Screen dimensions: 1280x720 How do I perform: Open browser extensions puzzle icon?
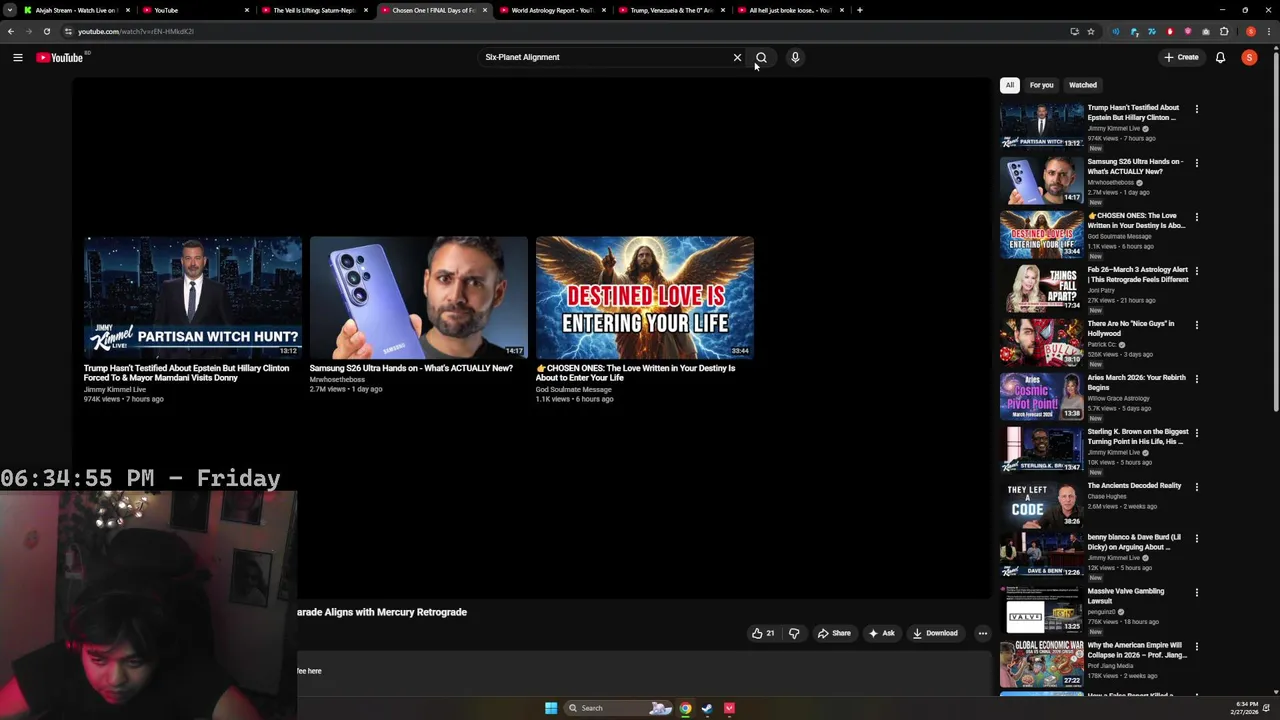pyautogui.click(x=1224, y=31)
